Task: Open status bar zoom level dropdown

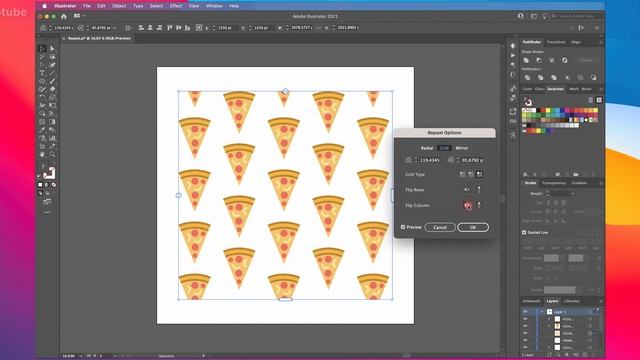Action: point(80,356)
